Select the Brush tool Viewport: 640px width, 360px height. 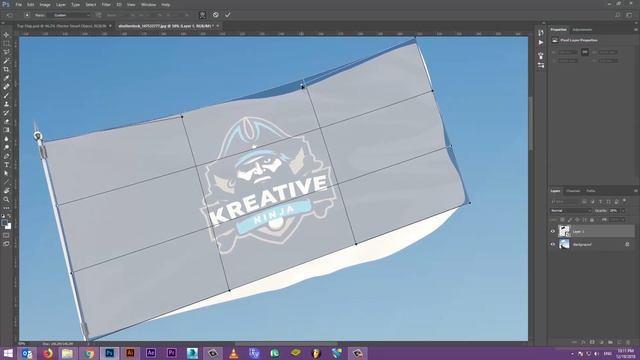click(x=6, y=96)
